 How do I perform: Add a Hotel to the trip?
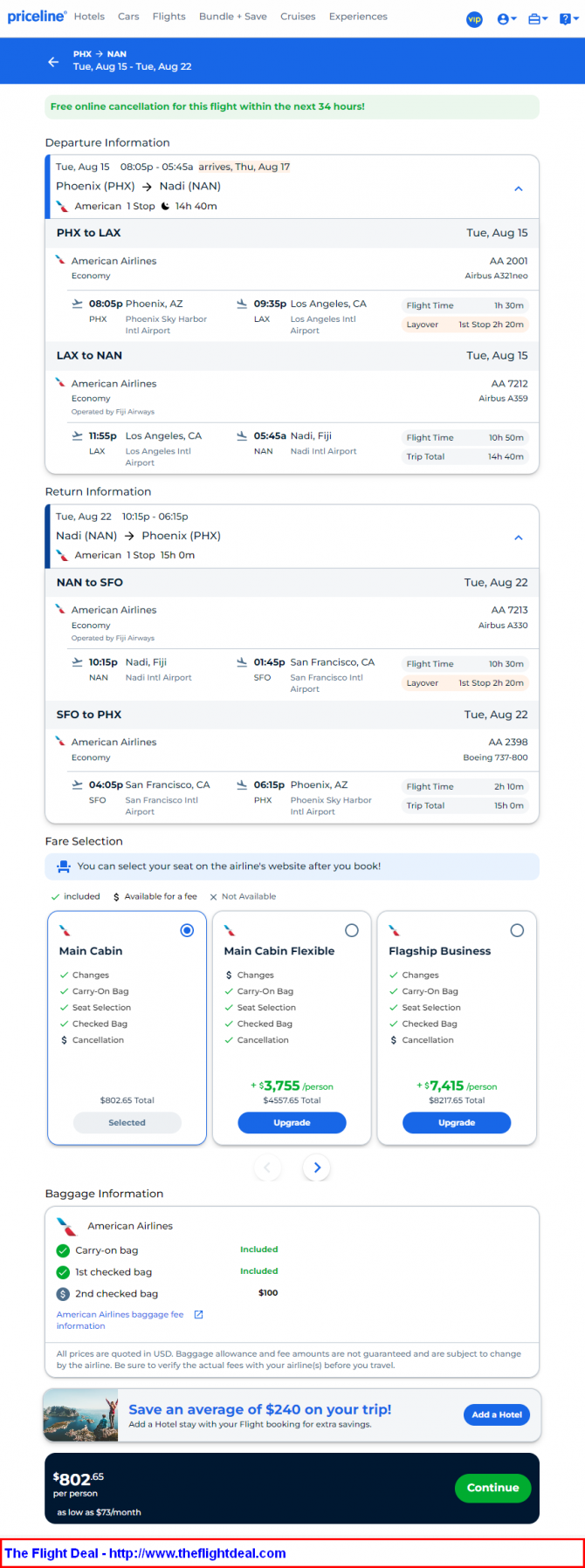(497, 1414)
